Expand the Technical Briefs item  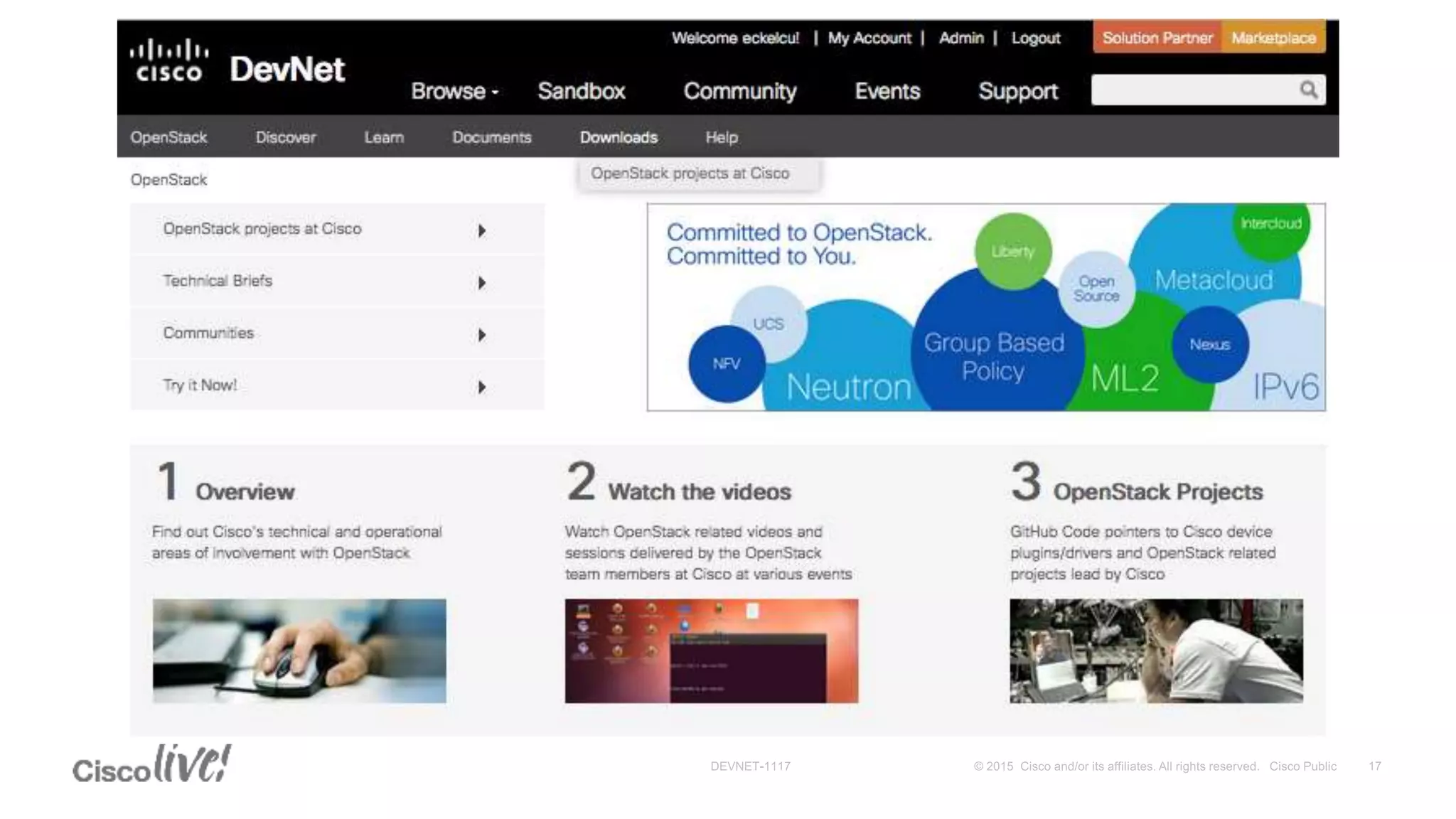[x=481, y=282]
